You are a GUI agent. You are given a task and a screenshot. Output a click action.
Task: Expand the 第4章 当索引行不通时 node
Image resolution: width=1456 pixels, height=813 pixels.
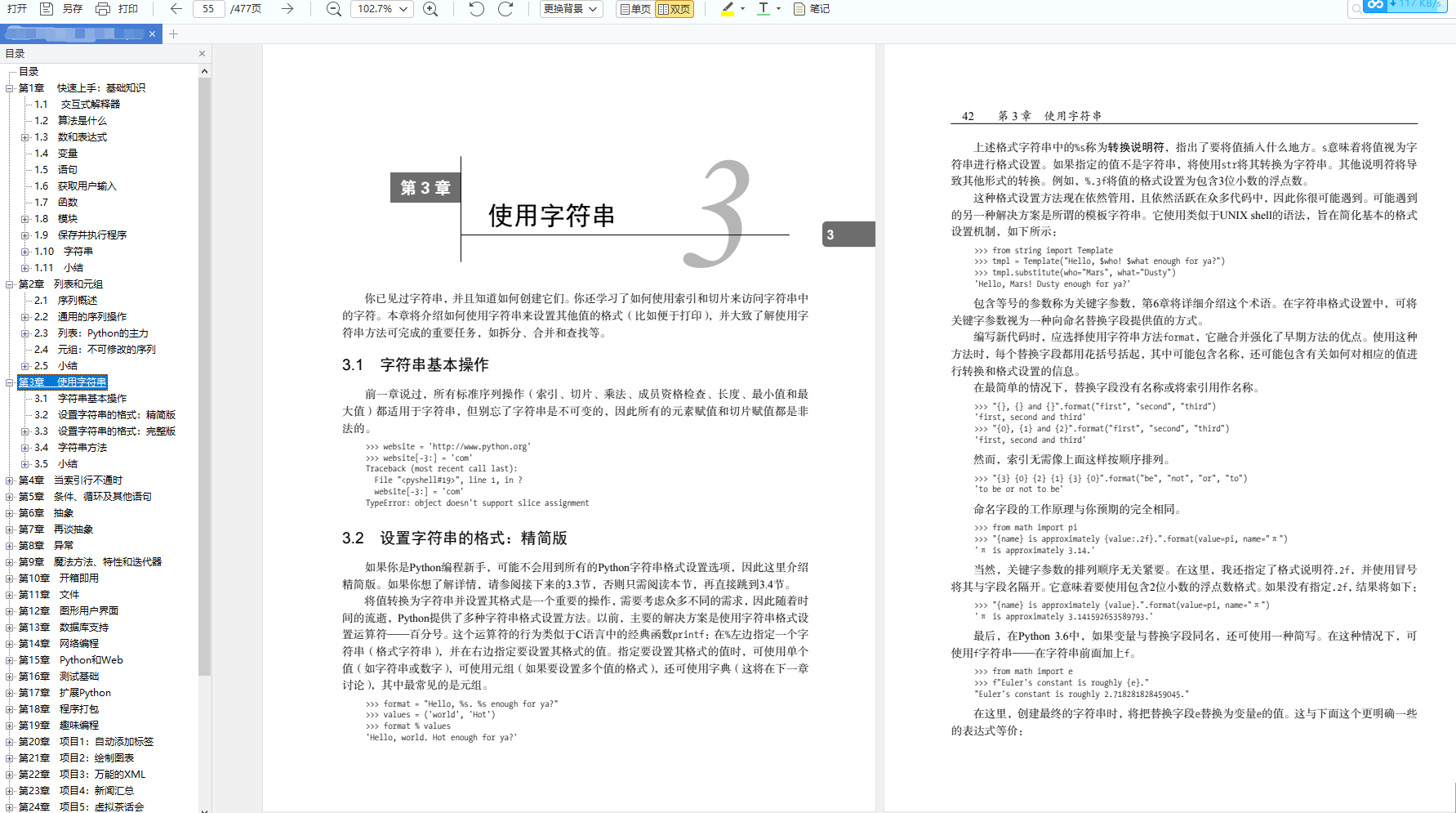10,480
